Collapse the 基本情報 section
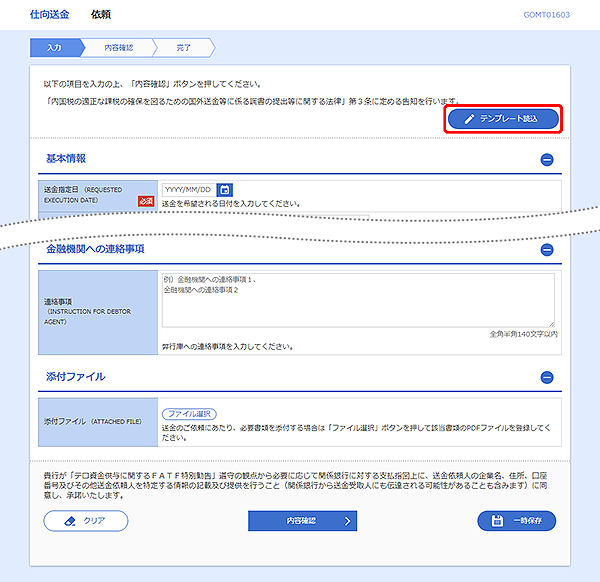Image resolution: width=600 pixels, height=582 pixels. tap(547, 160)
